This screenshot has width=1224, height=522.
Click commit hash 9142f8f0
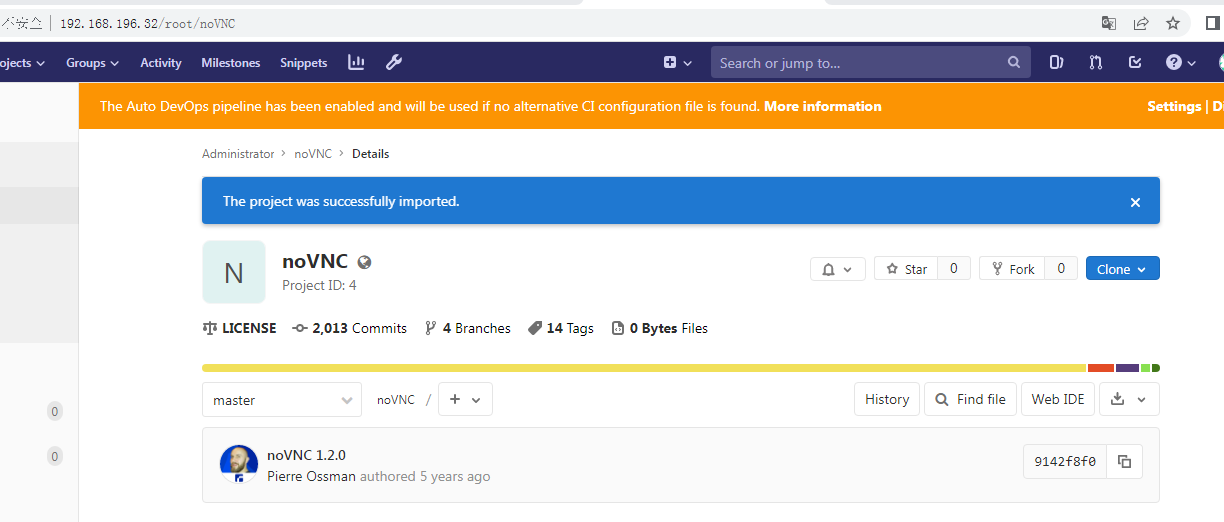(x=1065, y=461)
